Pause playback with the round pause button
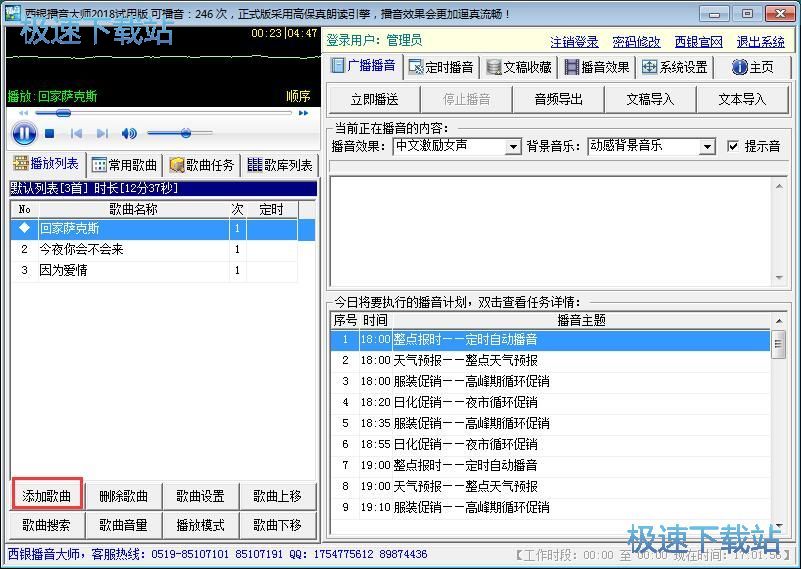Viewport: 801px width, 569px height. pos(24,133)
